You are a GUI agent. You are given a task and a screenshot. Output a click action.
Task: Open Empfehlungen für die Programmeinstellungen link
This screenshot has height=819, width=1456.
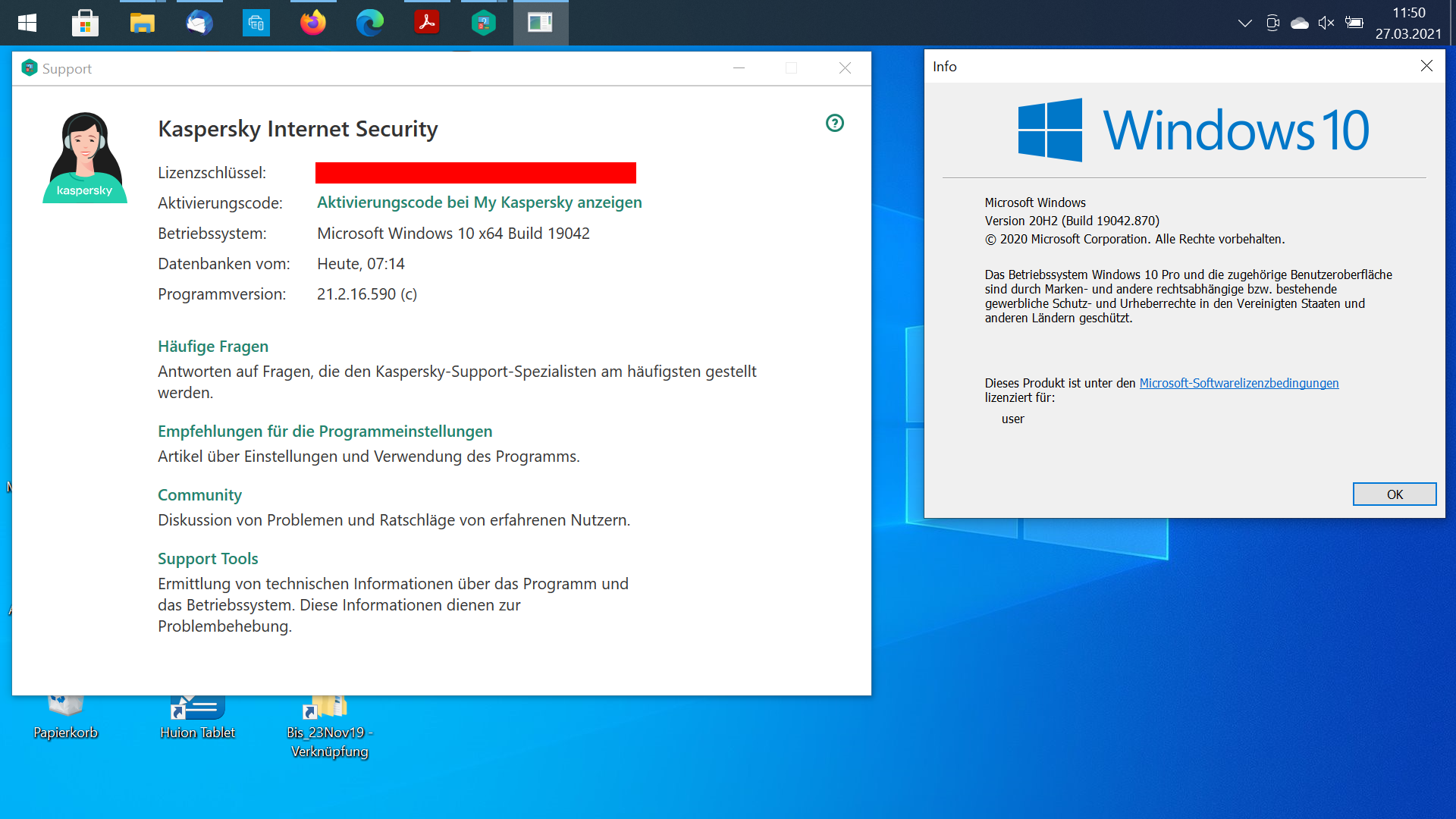pyautogui.click(x=325, y=431)
